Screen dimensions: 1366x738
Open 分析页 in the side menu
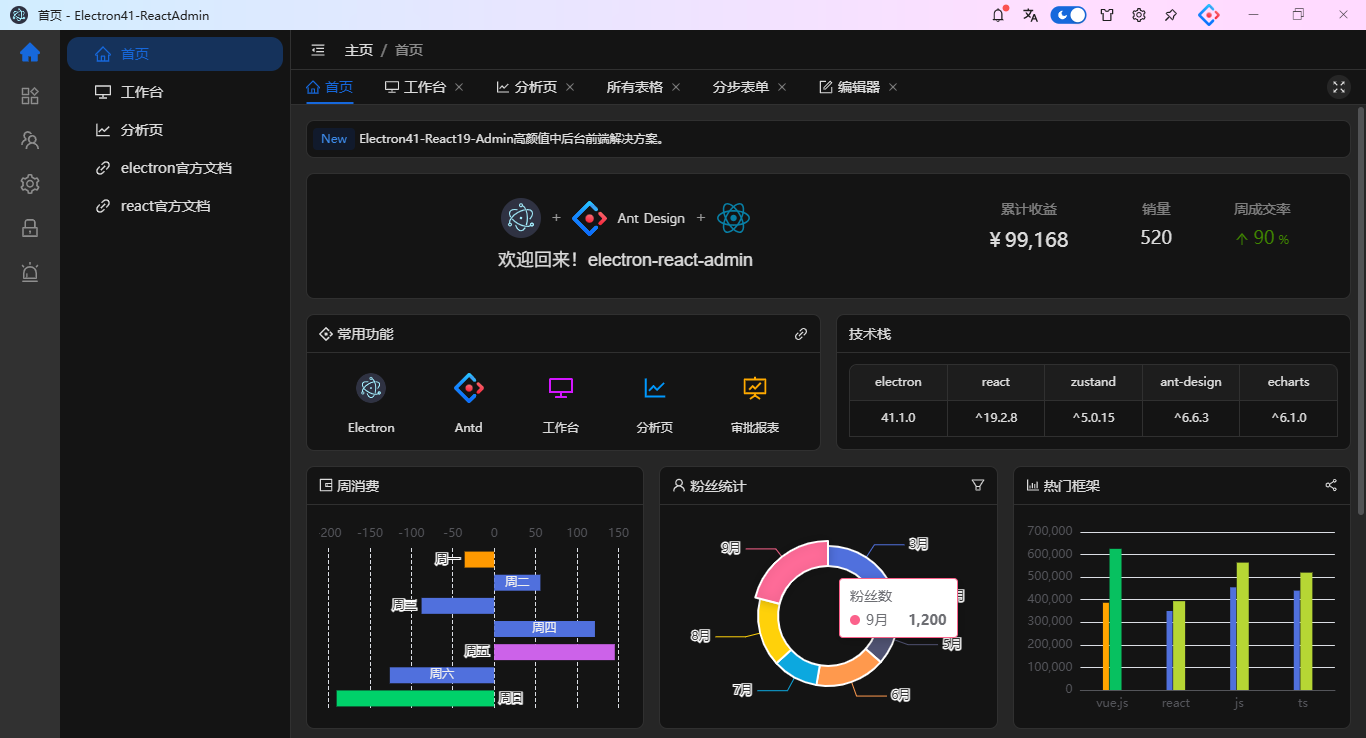pyautogui.click(x=175, y=130)
